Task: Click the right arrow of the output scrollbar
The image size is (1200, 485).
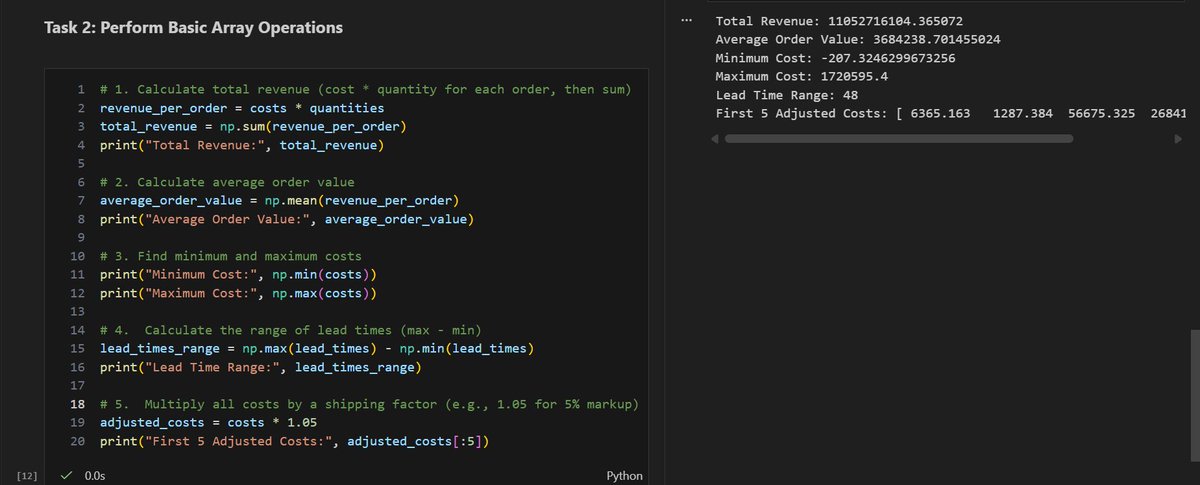Action: point(1178,139)
